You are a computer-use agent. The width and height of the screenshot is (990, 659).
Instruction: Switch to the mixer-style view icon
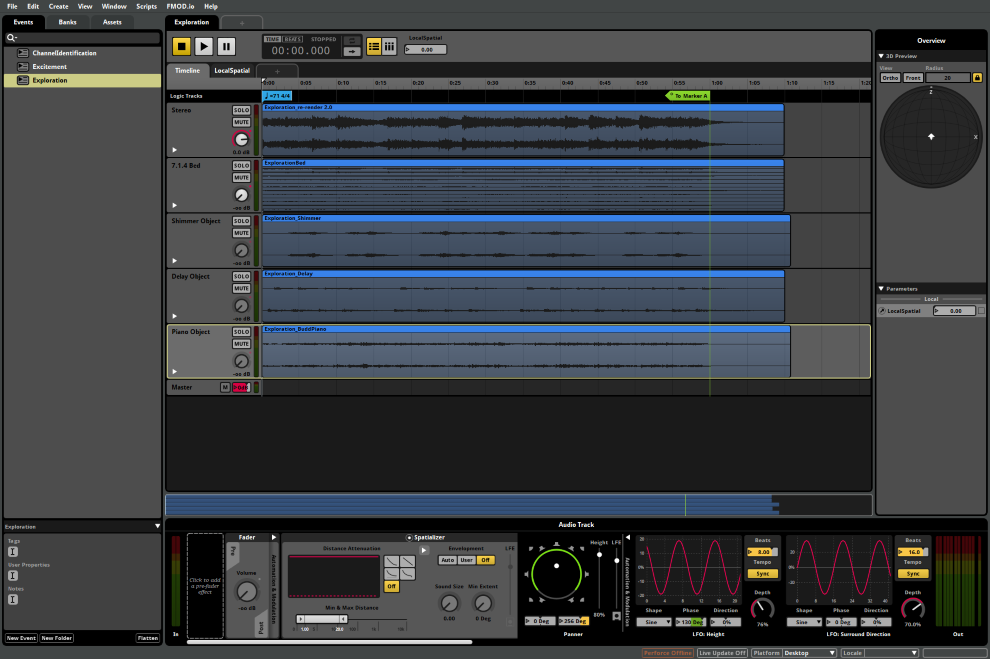389,46
